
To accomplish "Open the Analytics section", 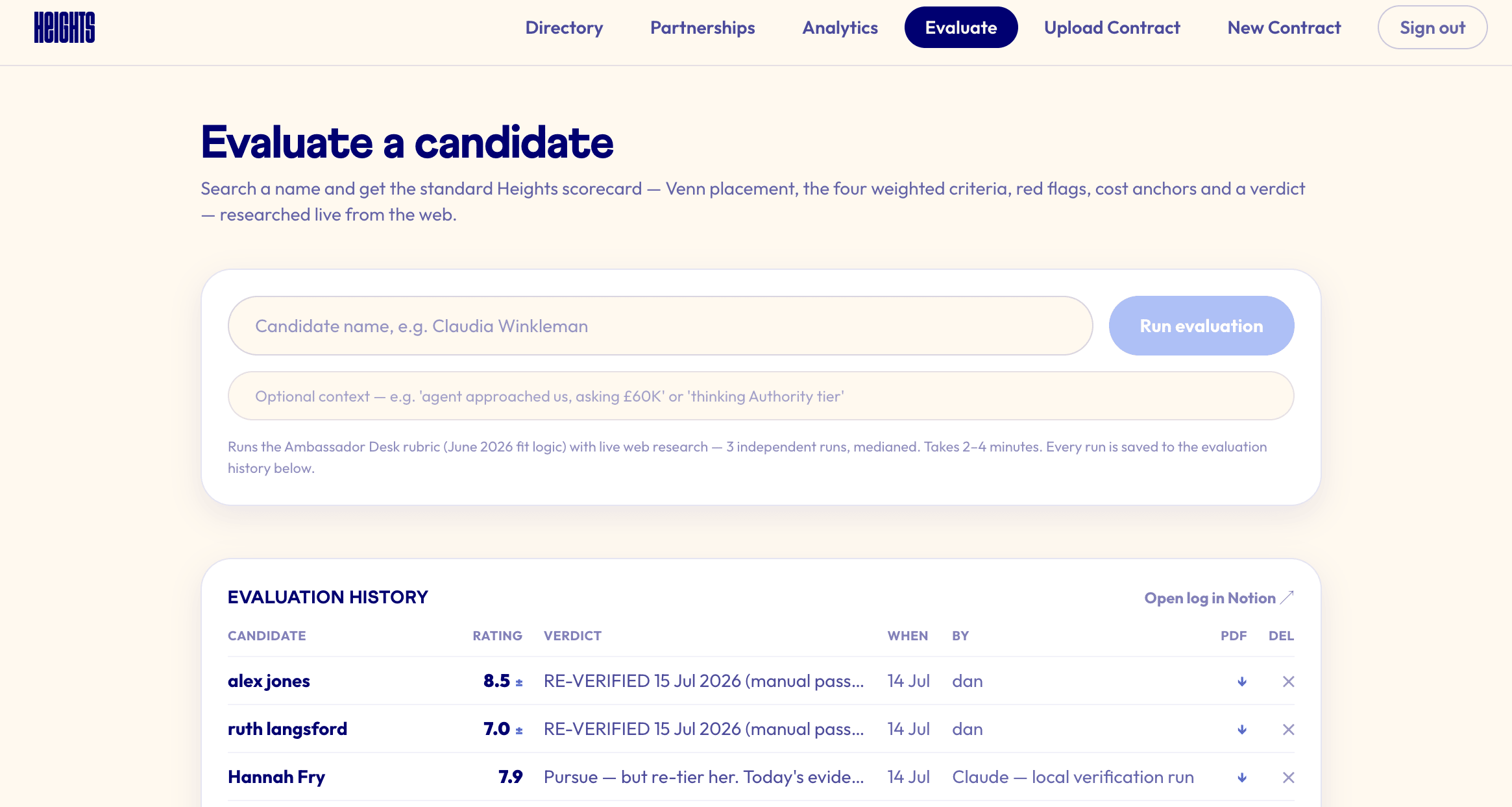I will tap(840, 27).
